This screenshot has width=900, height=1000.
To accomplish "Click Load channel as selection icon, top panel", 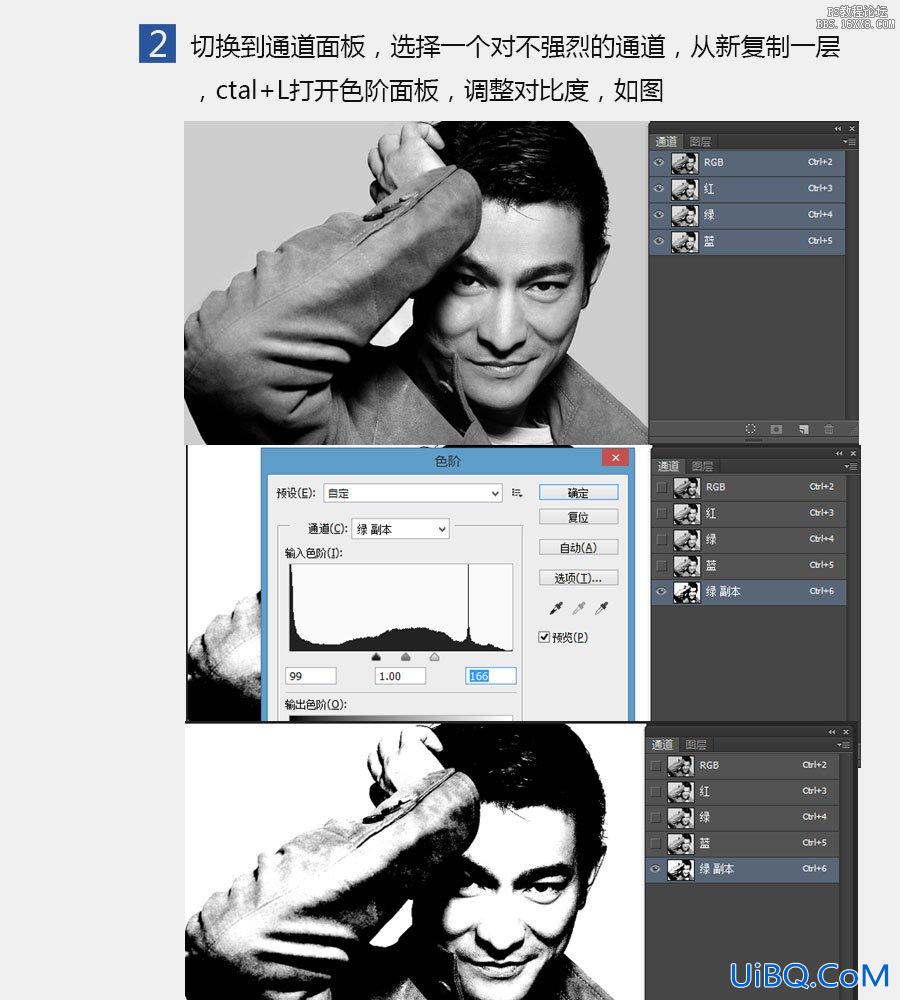I will coord(750,429).
